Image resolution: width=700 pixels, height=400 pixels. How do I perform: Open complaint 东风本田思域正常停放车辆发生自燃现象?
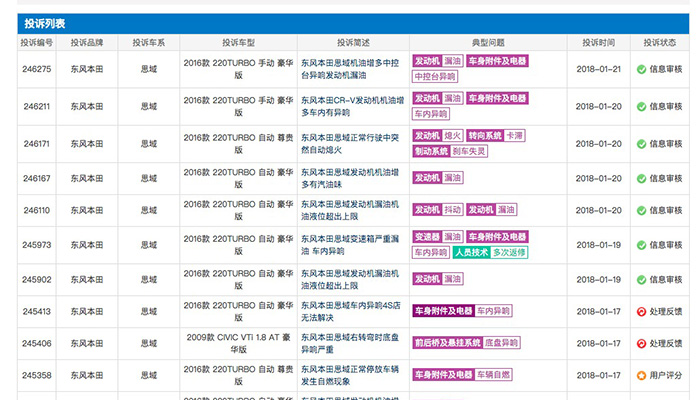pyautogui.click(x=350, y=375)
